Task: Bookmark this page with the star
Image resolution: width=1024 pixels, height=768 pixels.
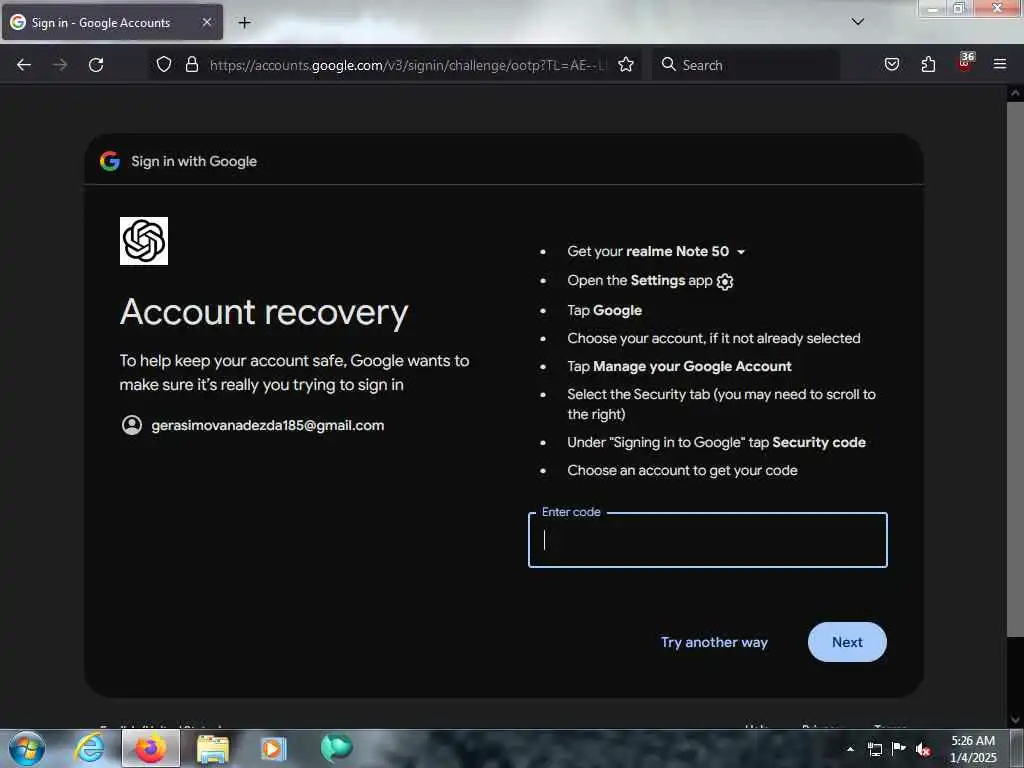Action: point(626,65)
